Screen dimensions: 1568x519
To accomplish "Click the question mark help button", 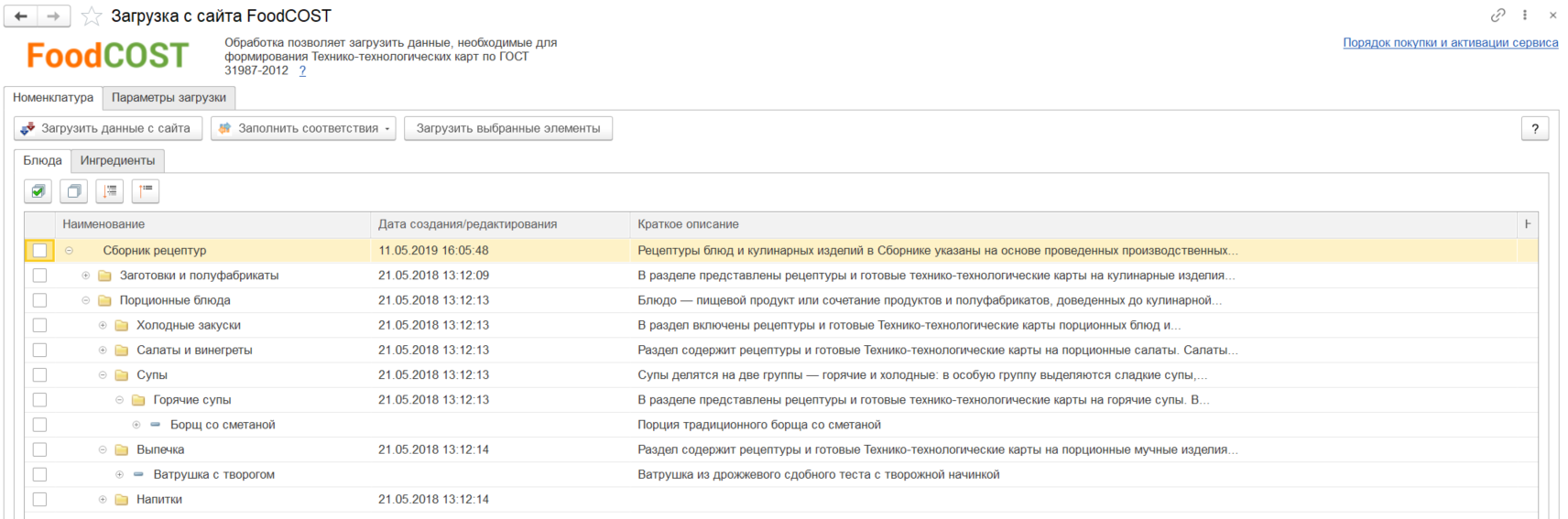I will coord(1535,129).
